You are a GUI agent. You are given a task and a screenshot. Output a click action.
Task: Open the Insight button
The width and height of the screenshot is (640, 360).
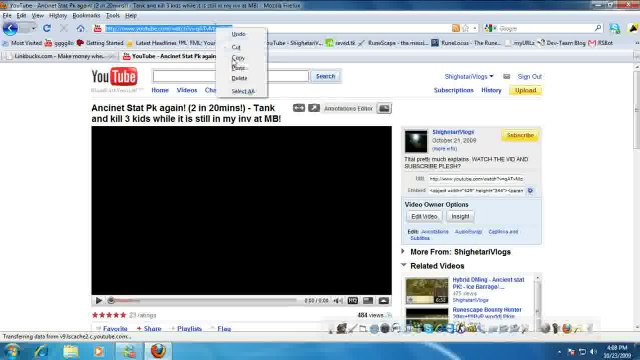click(460, 217)
